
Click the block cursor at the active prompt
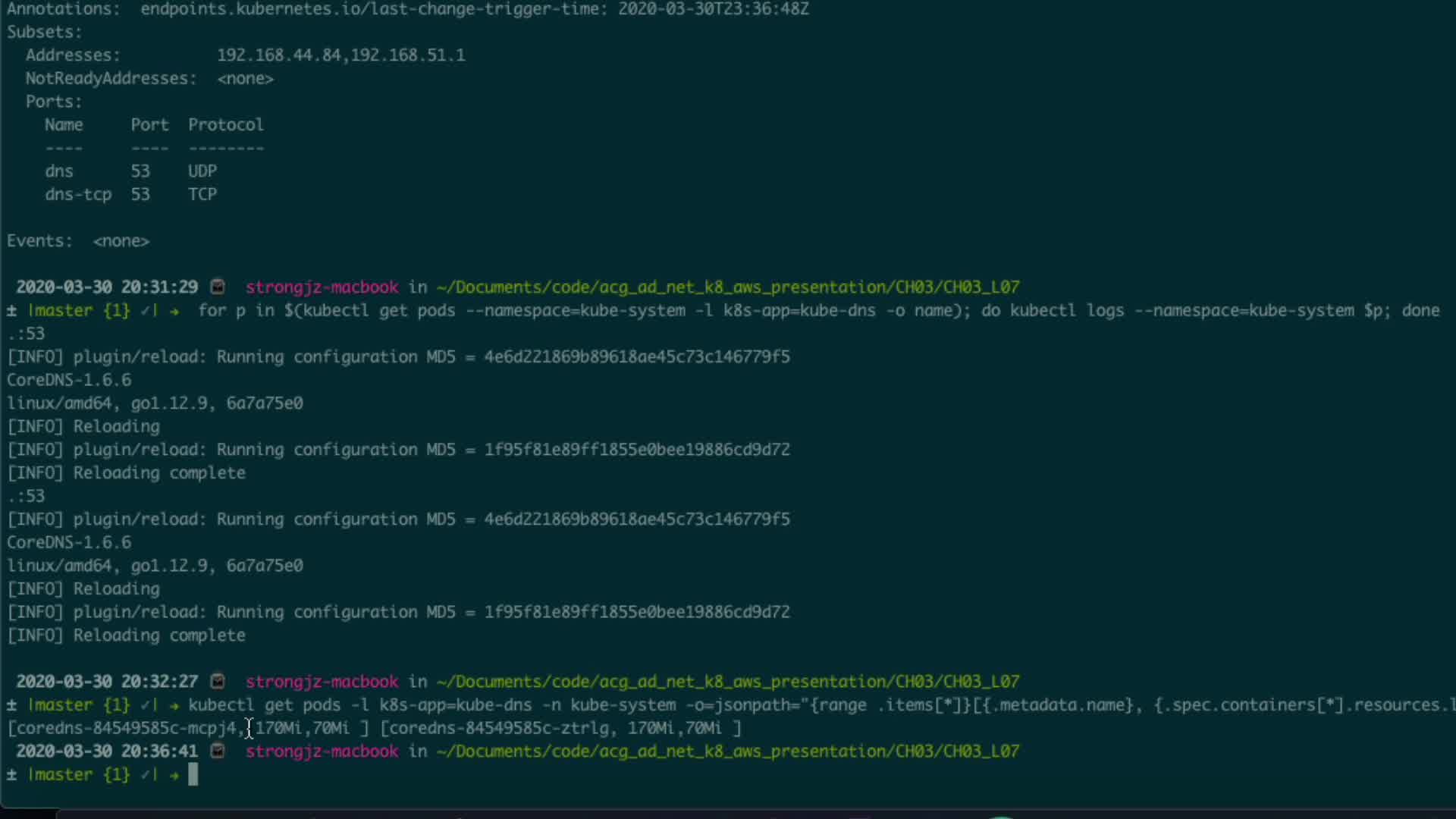(193, 774)
